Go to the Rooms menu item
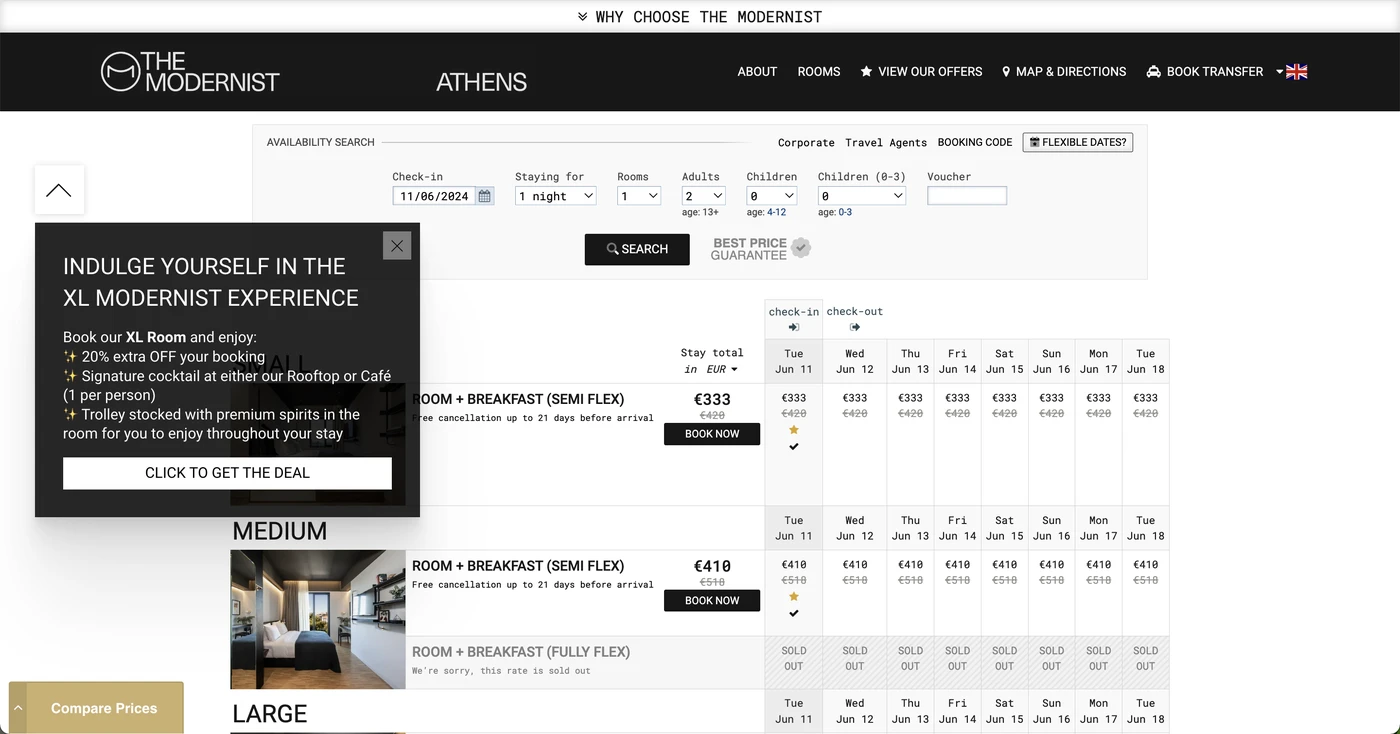The height and width of the screenshot is (734, 1400). click(819, 72)
